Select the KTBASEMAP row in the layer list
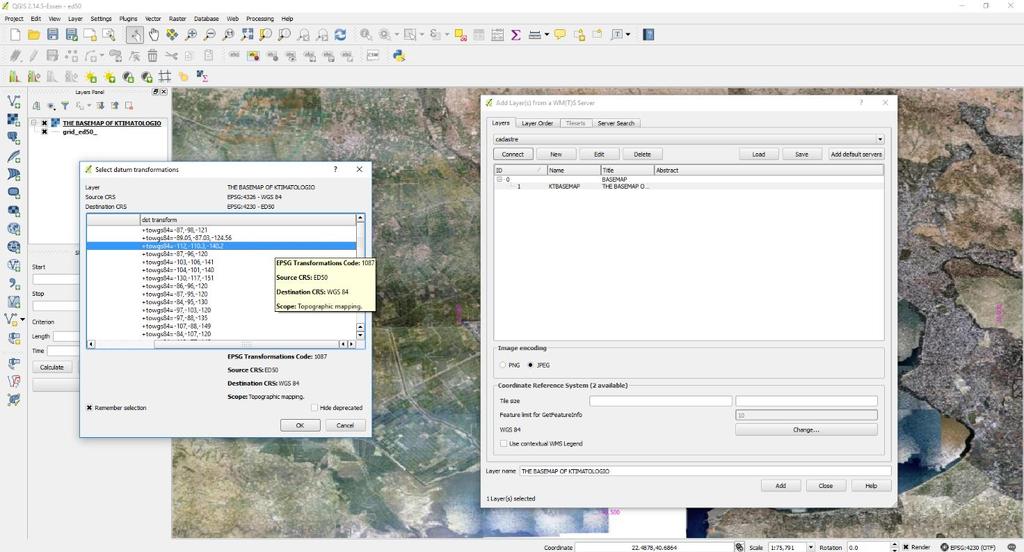 [x=688, y=186]
